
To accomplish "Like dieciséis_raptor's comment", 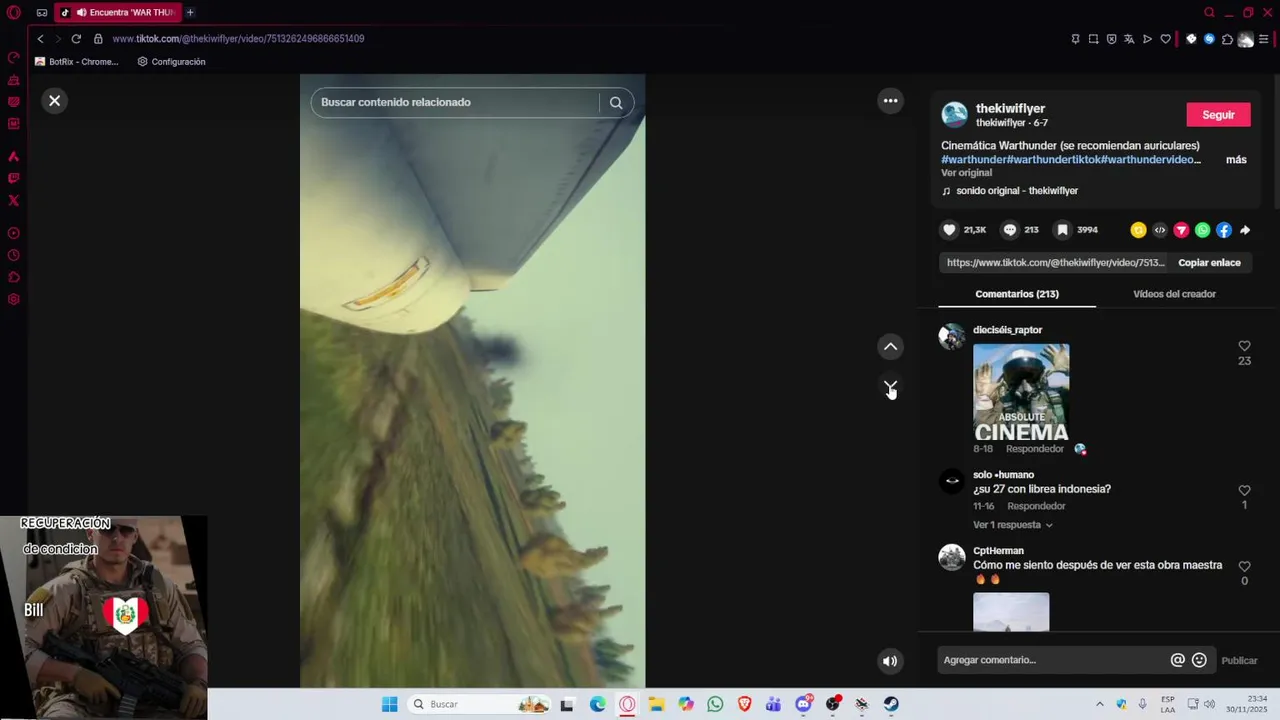I will click(1244, 346).
